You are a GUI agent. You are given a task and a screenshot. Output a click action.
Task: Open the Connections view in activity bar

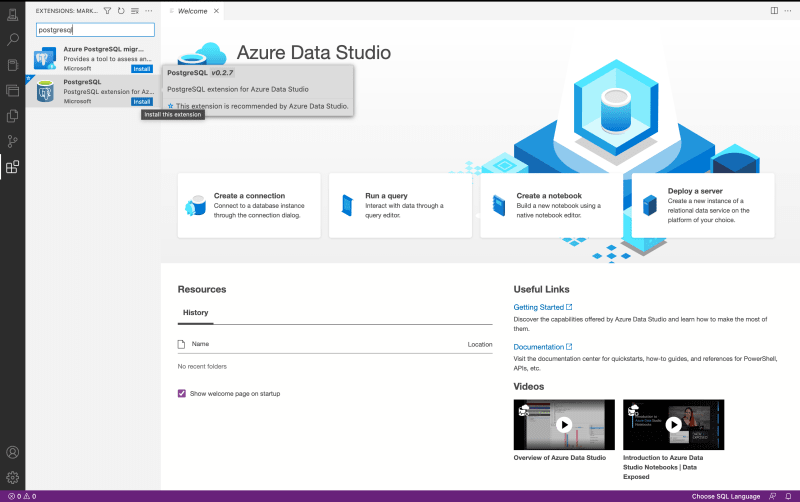pyautogui.click(x=13, y=15)
